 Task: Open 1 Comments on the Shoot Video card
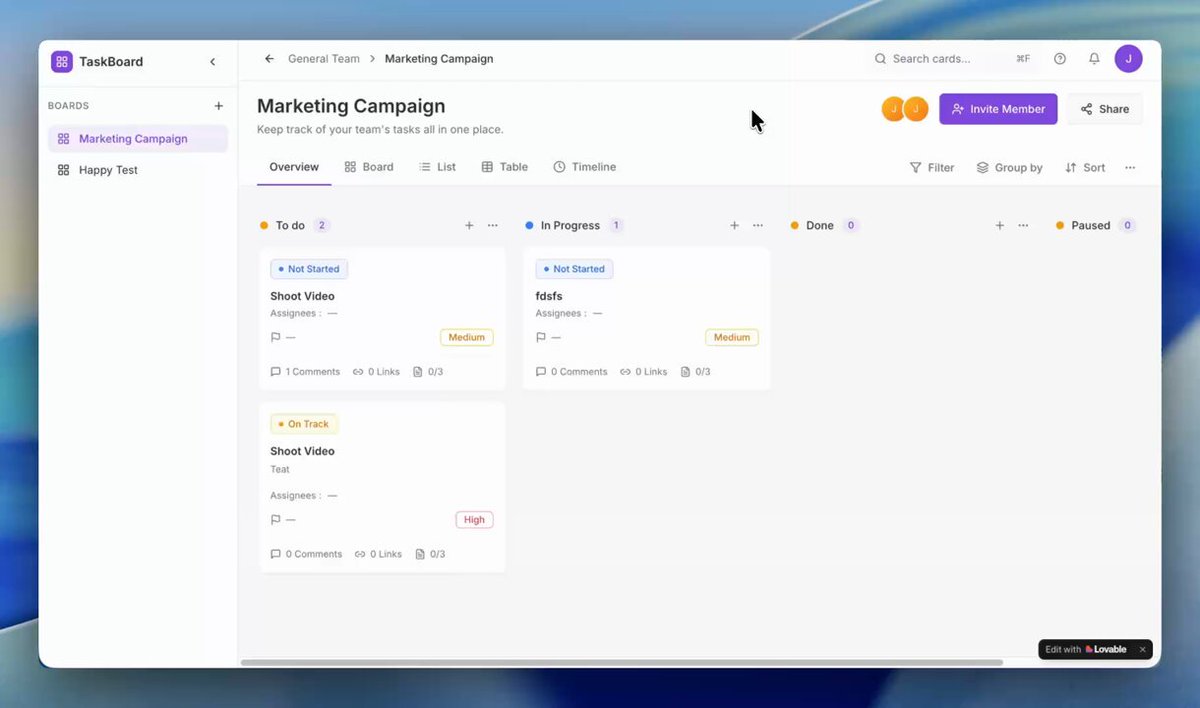(305, 372)
